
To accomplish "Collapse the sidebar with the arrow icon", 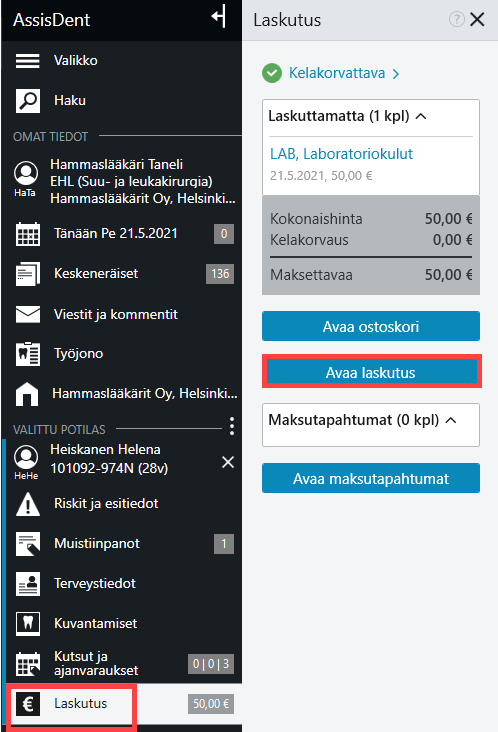I will (x=219, y=17).
